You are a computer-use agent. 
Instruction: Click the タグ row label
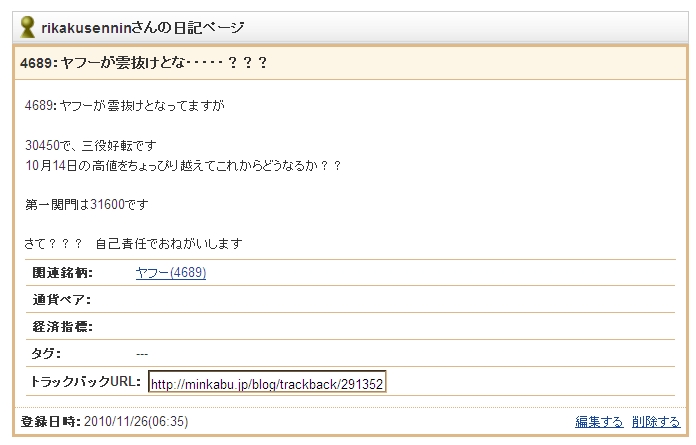(46, 353)
